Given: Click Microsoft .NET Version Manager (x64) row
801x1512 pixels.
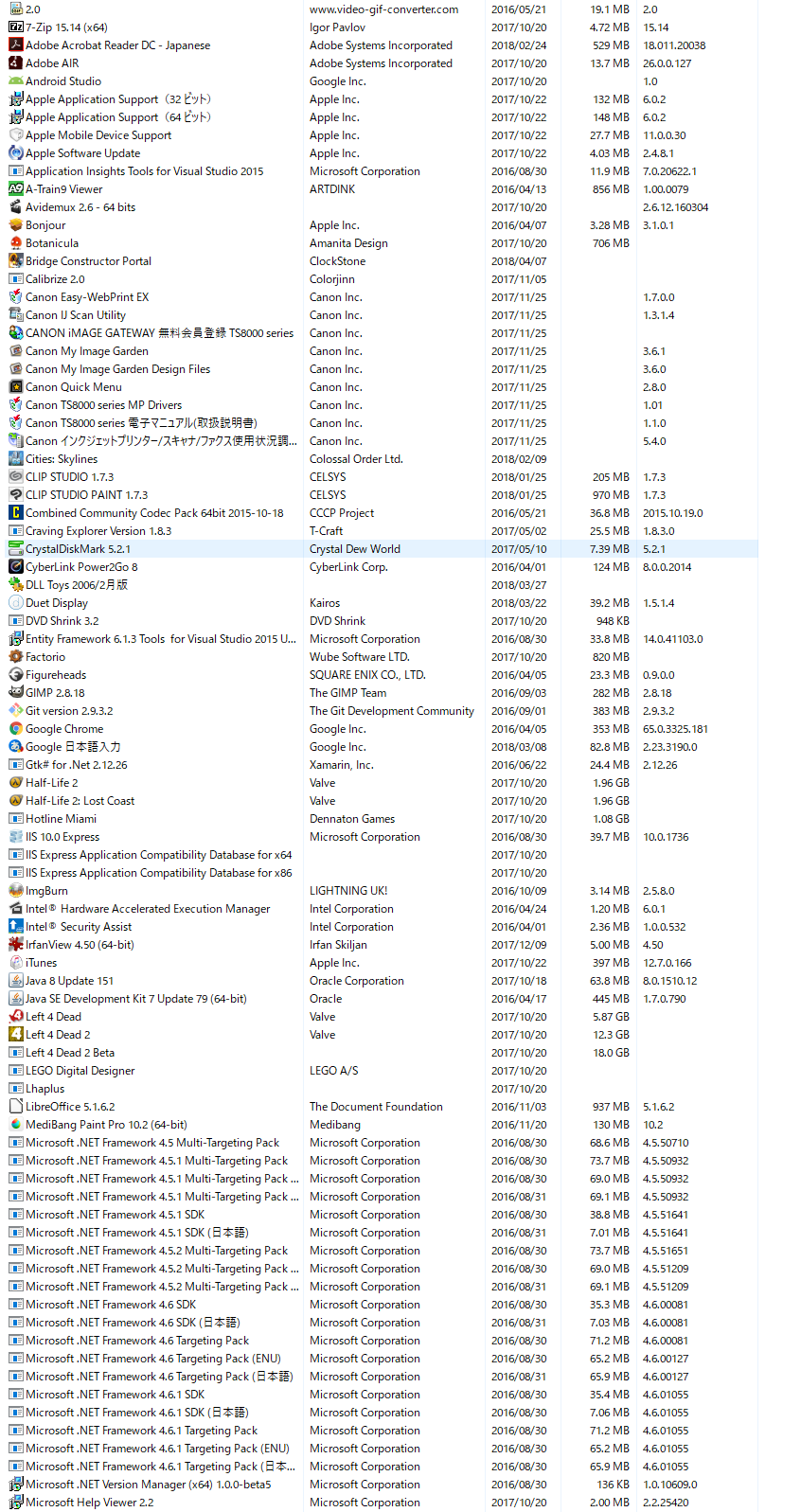Looking at the screenshot, I should tap(383, 1484).
